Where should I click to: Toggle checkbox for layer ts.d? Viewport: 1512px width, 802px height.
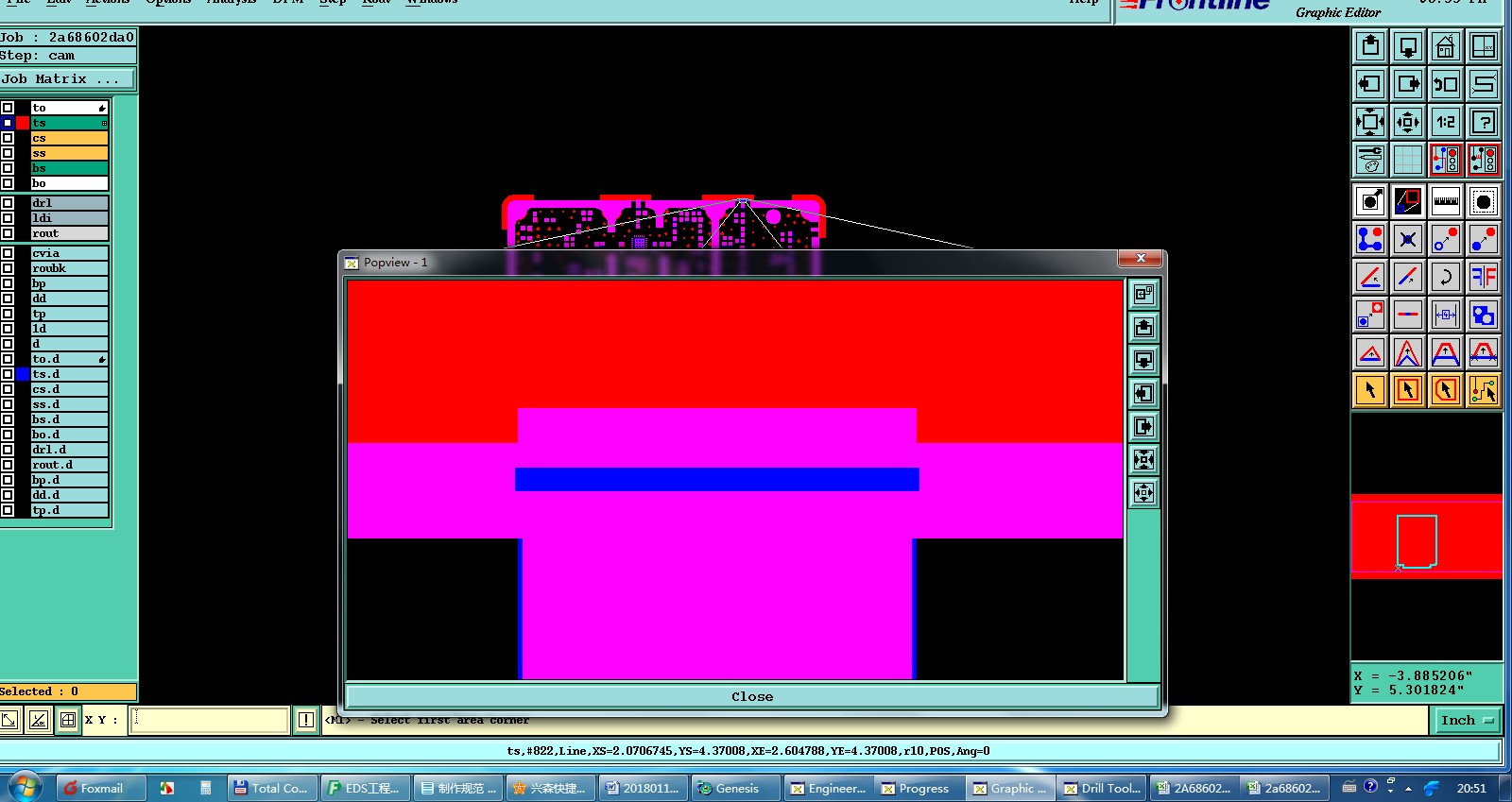pyautogui.click(x=8, y=374)
